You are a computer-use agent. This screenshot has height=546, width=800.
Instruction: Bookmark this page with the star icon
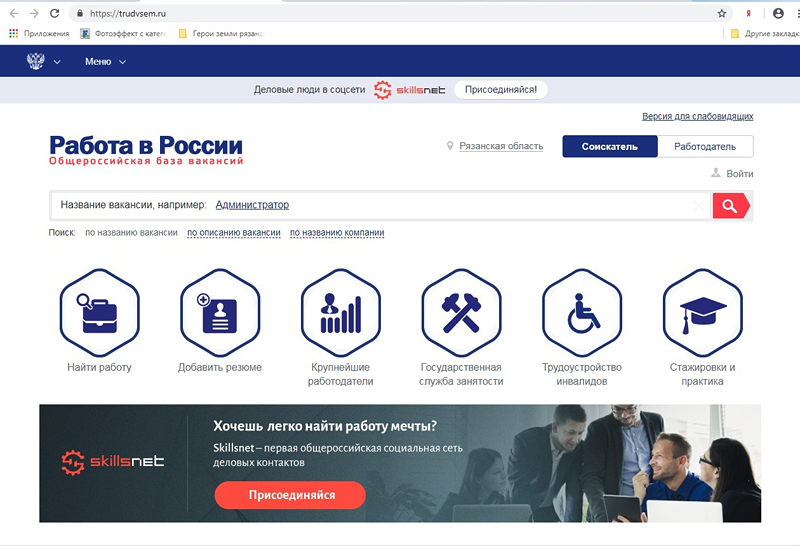coord(721,14)
